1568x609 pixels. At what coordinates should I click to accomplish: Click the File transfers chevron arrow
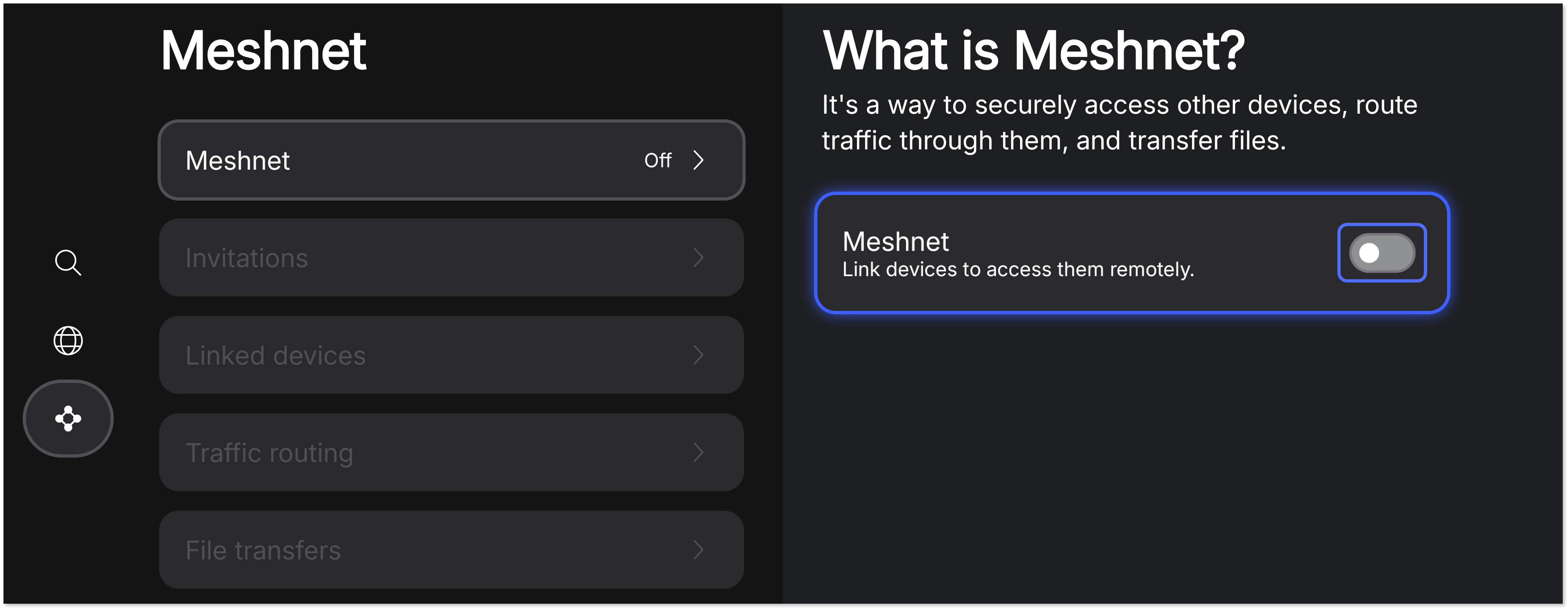point(698,550)
